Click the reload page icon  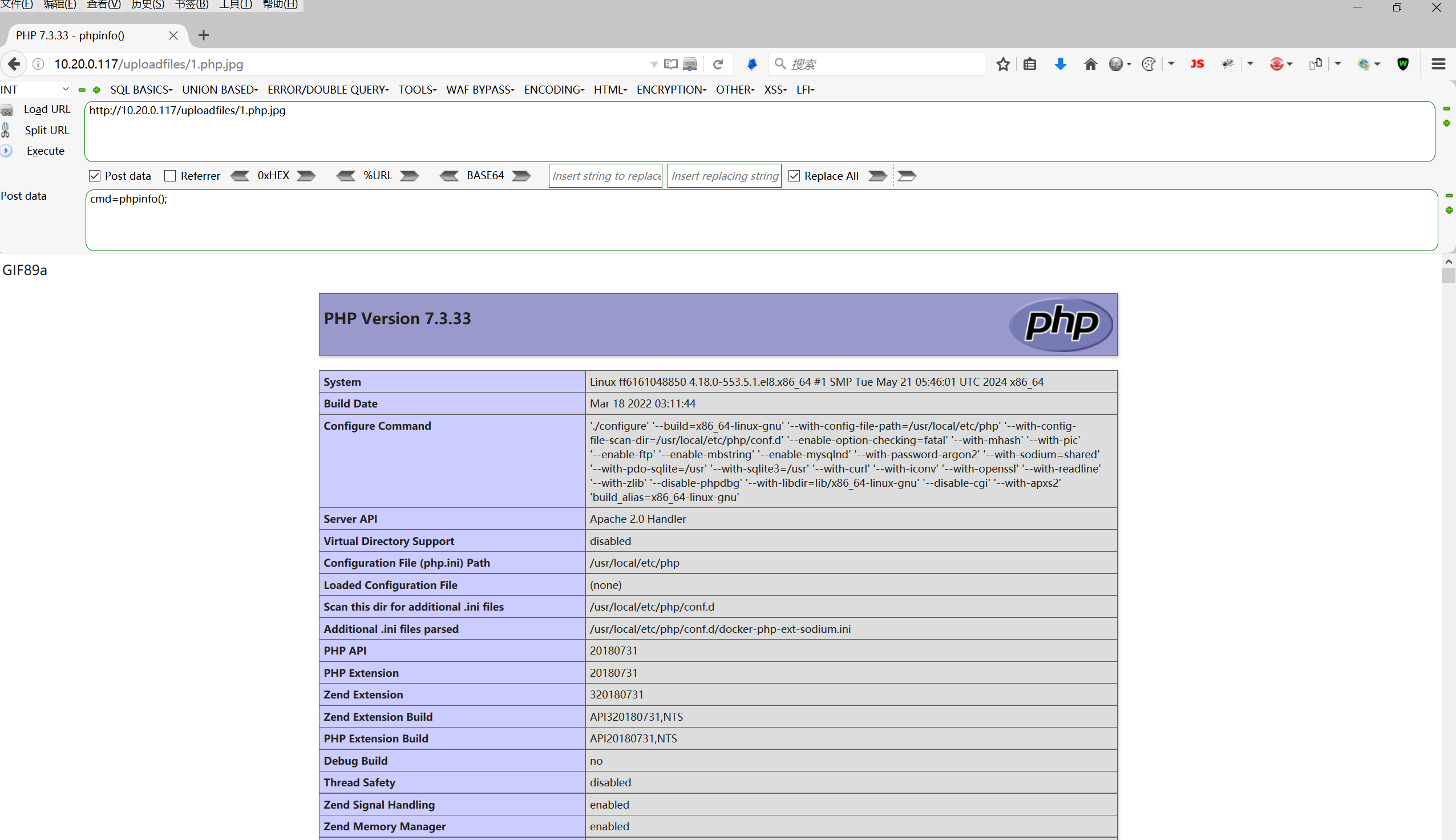(718, 64)
